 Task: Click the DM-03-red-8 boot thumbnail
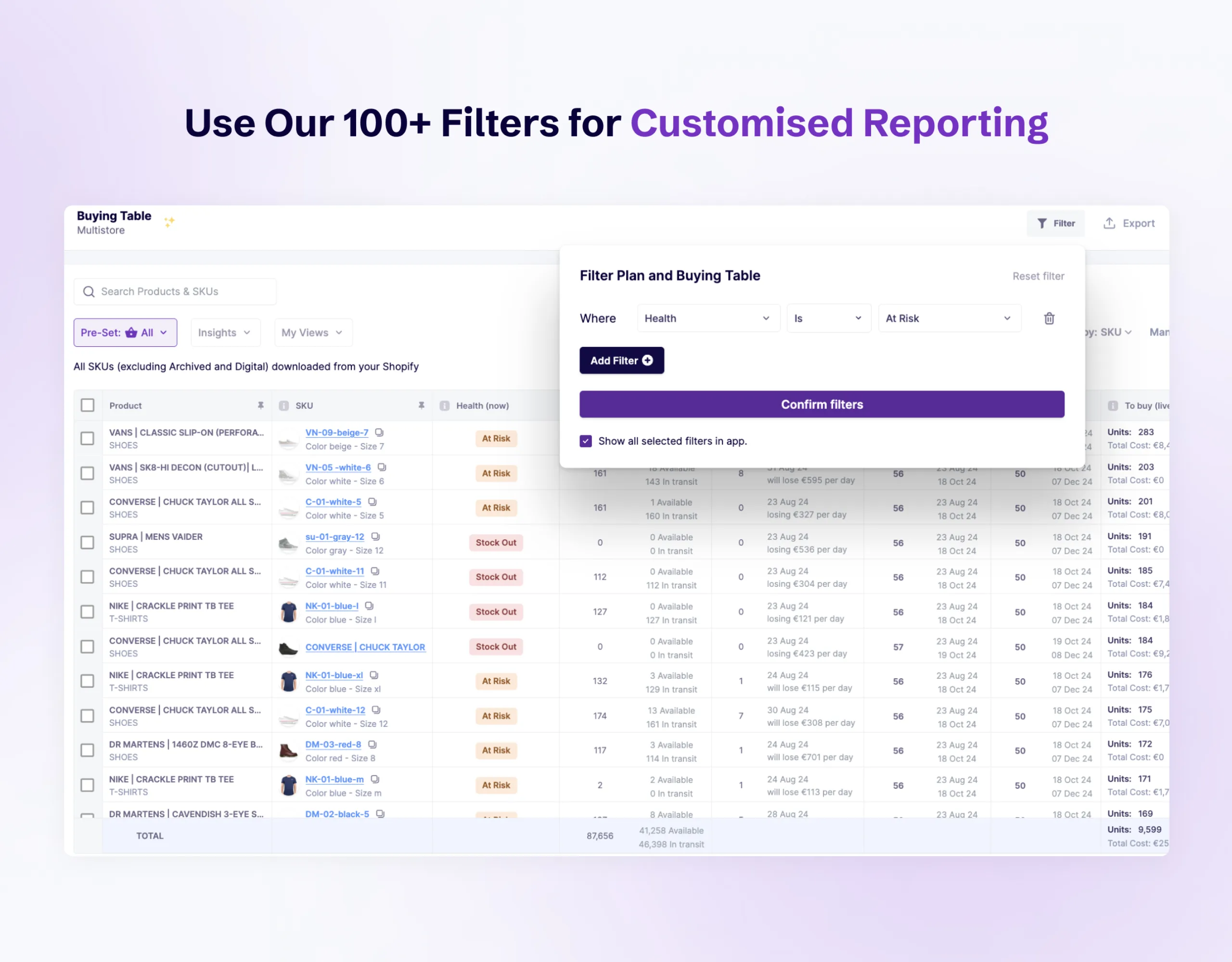pyautogui.click(x=289, y=751)
